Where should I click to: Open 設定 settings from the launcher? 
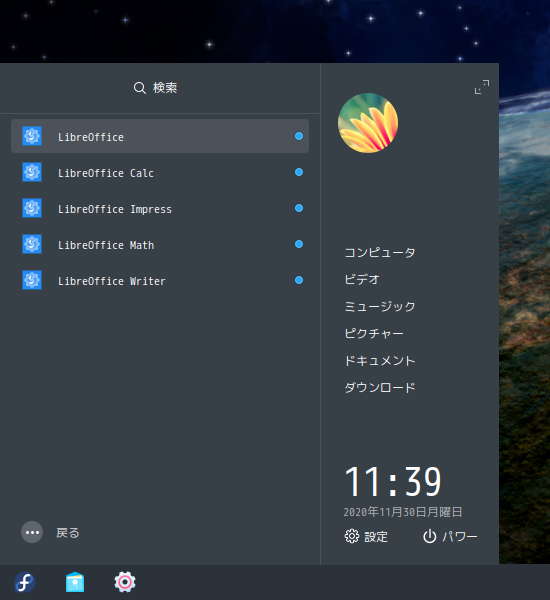click(366, 536)
